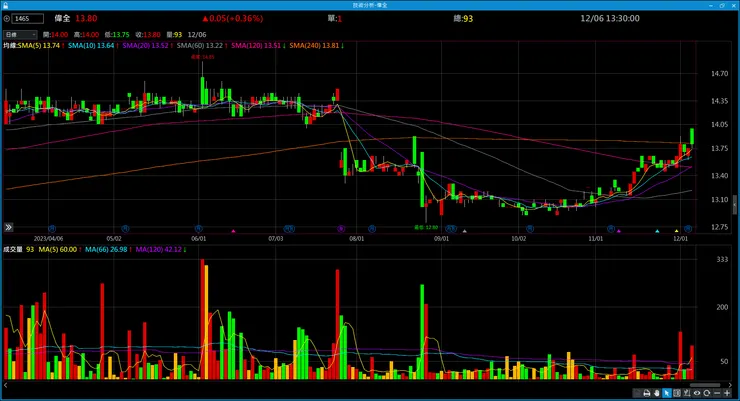The width and height of the screenshot is (740, 401).
Task: Click the timestamp 12/06 13:30:00
Action: pos(610,19)
